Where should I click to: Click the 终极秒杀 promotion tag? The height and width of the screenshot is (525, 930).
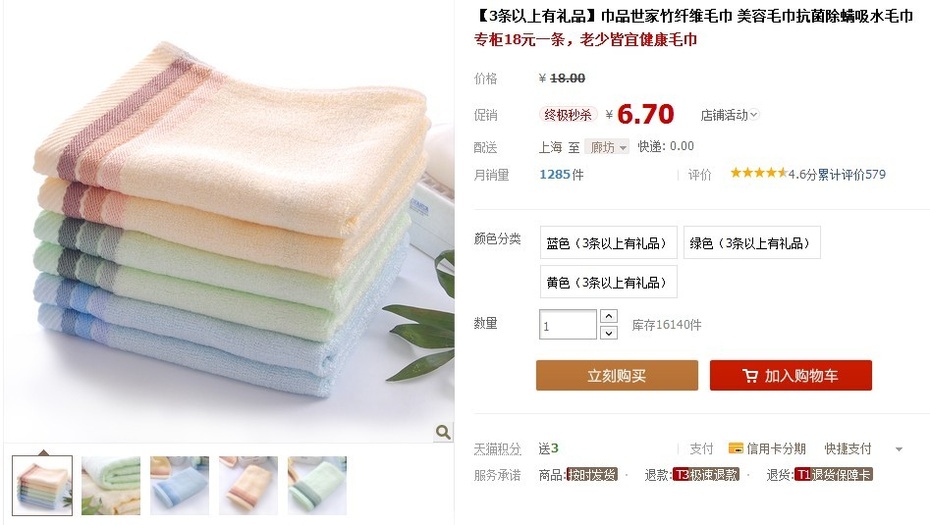(x=568, y=114)
